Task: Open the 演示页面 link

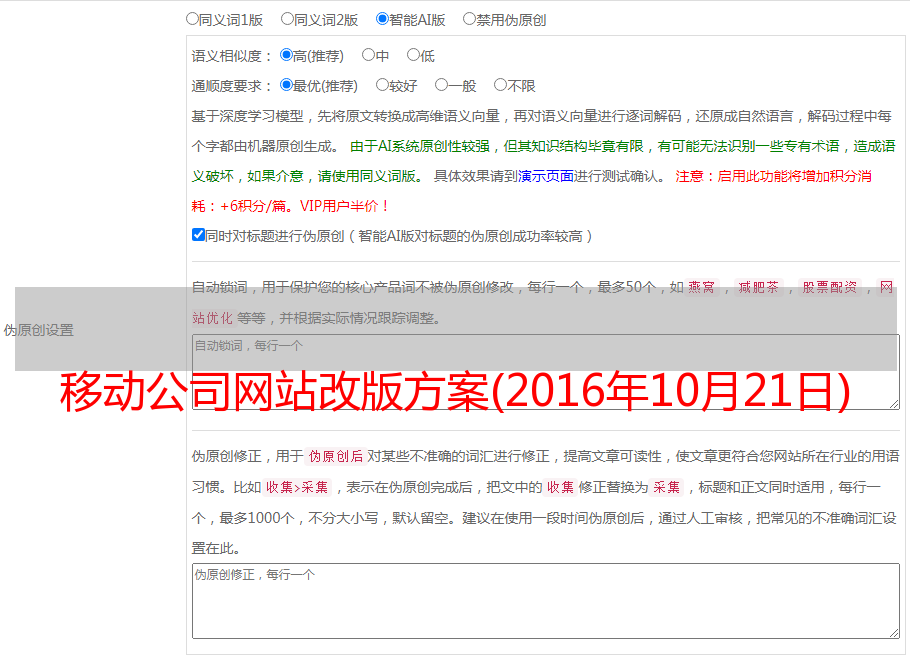Action: [x=546, y=176]
